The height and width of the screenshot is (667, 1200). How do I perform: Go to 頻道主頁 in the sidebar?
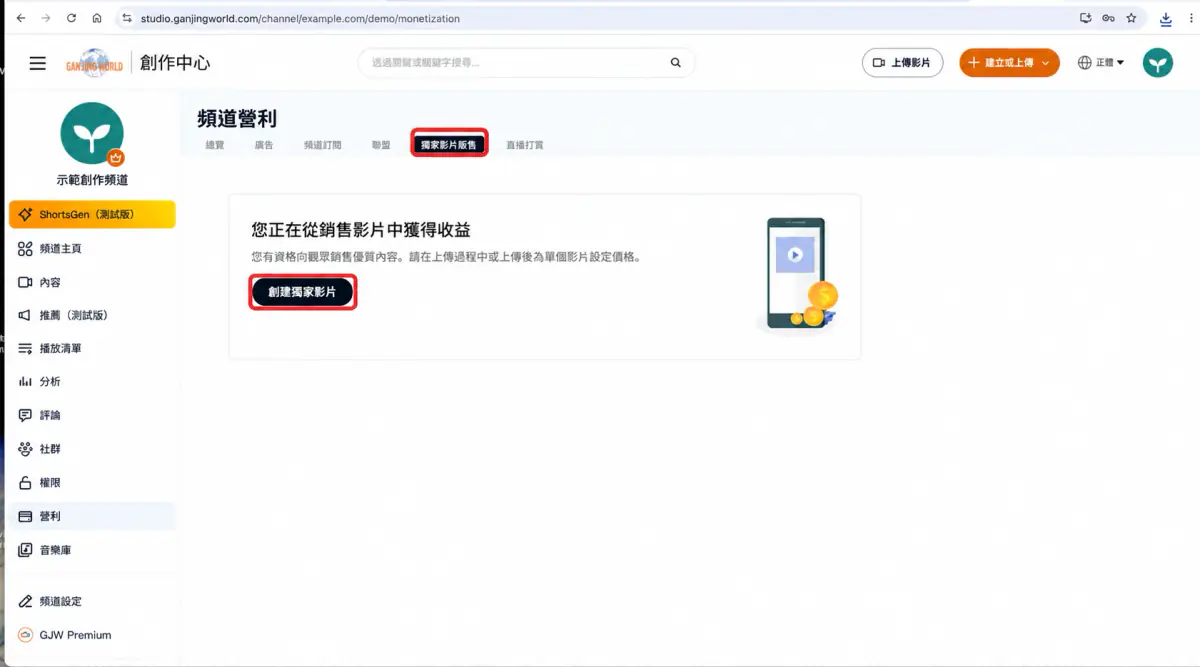point(92,248)
